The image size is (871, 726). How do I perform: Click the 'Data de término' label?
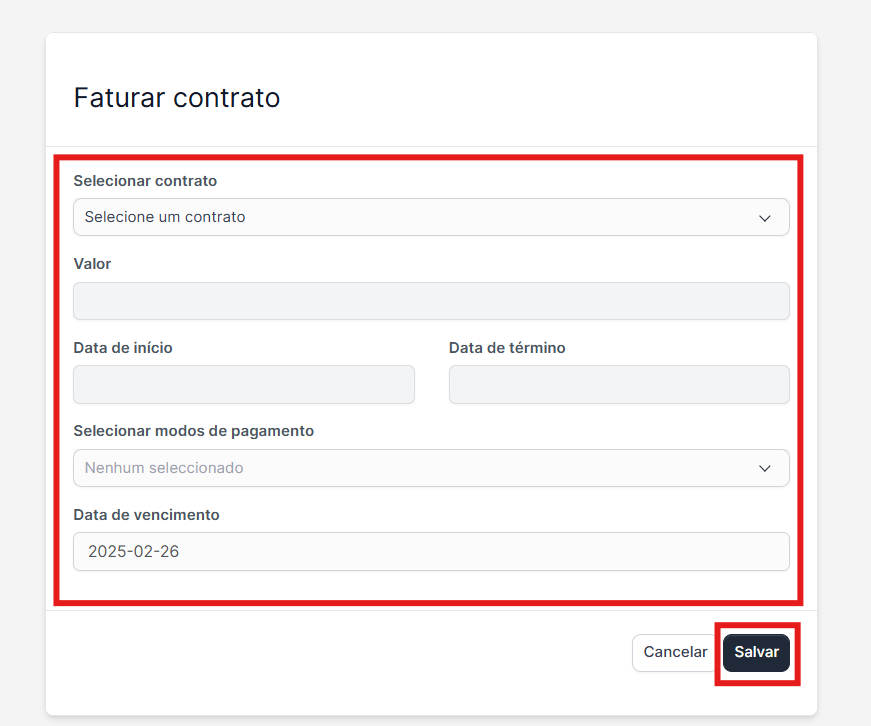tap(507, 348)
